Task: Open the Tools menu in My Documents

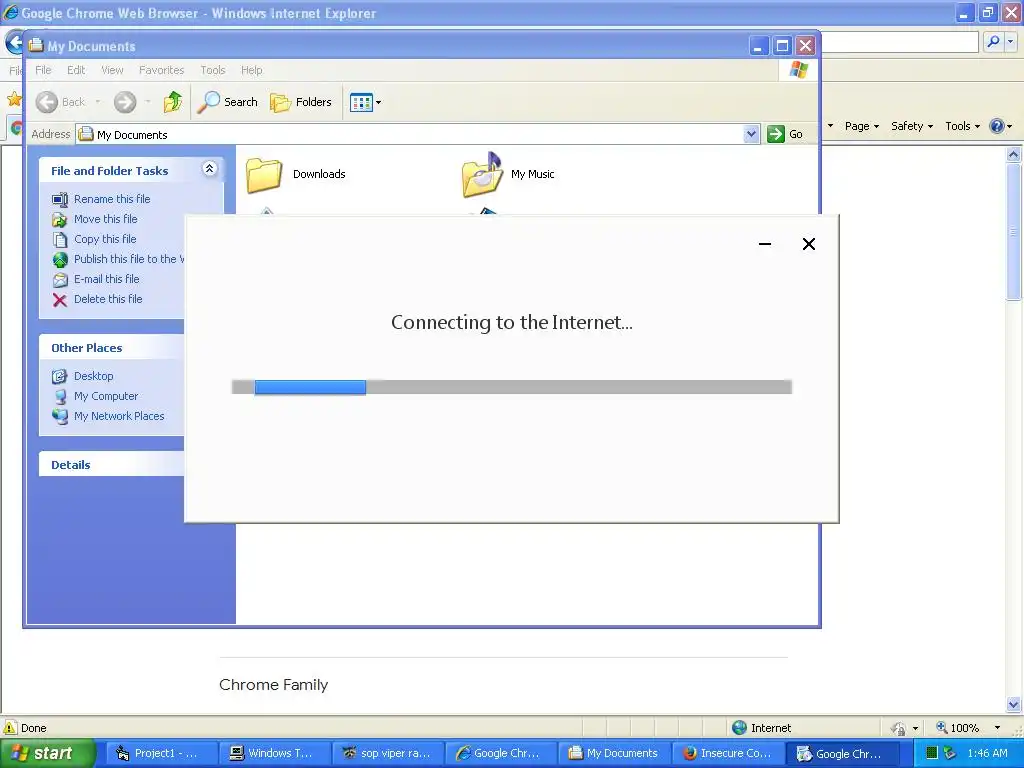Action: [x=213, y=70]
